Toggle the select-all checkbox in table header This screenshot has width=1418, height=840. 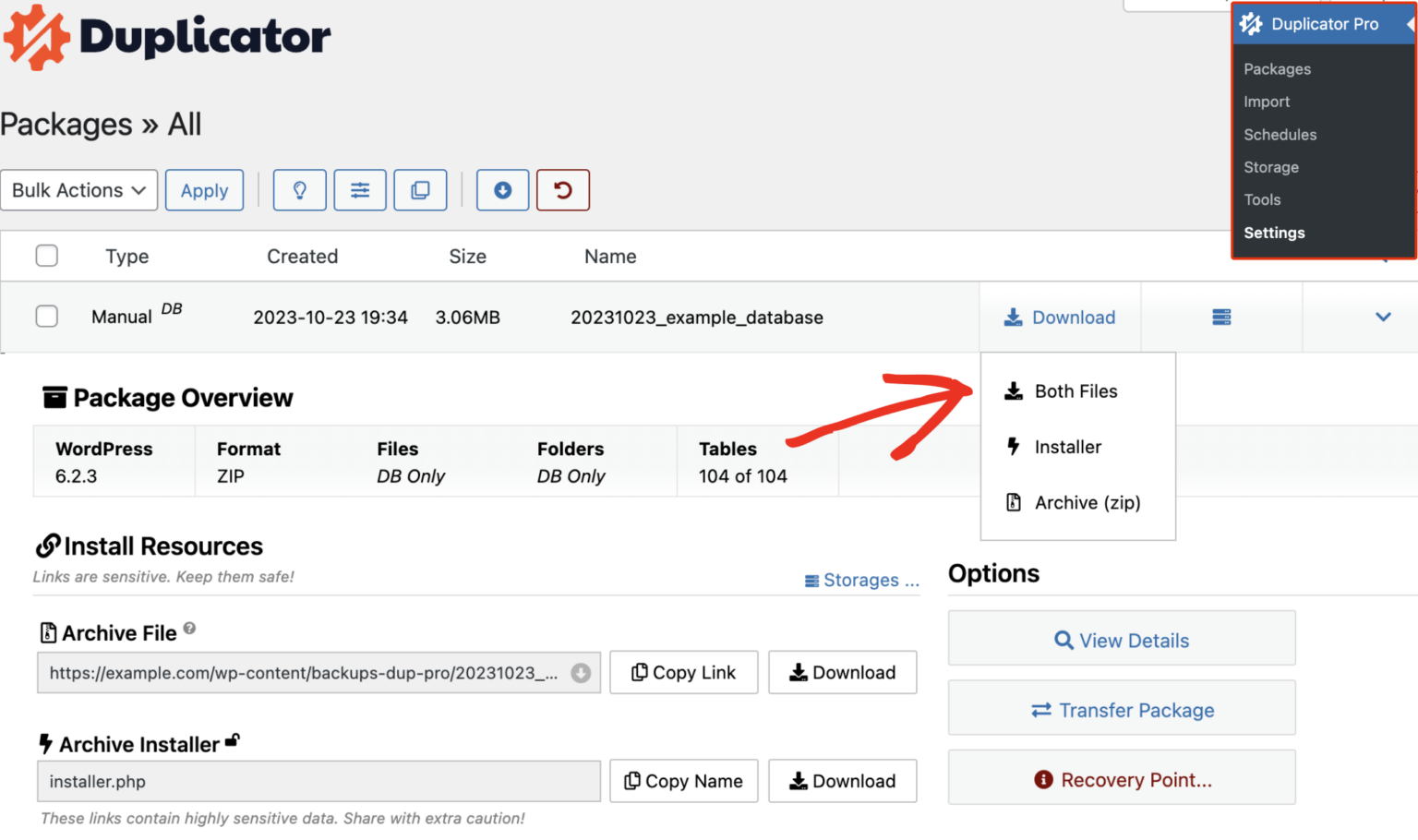pyautogui.click(x=46, y=256)
